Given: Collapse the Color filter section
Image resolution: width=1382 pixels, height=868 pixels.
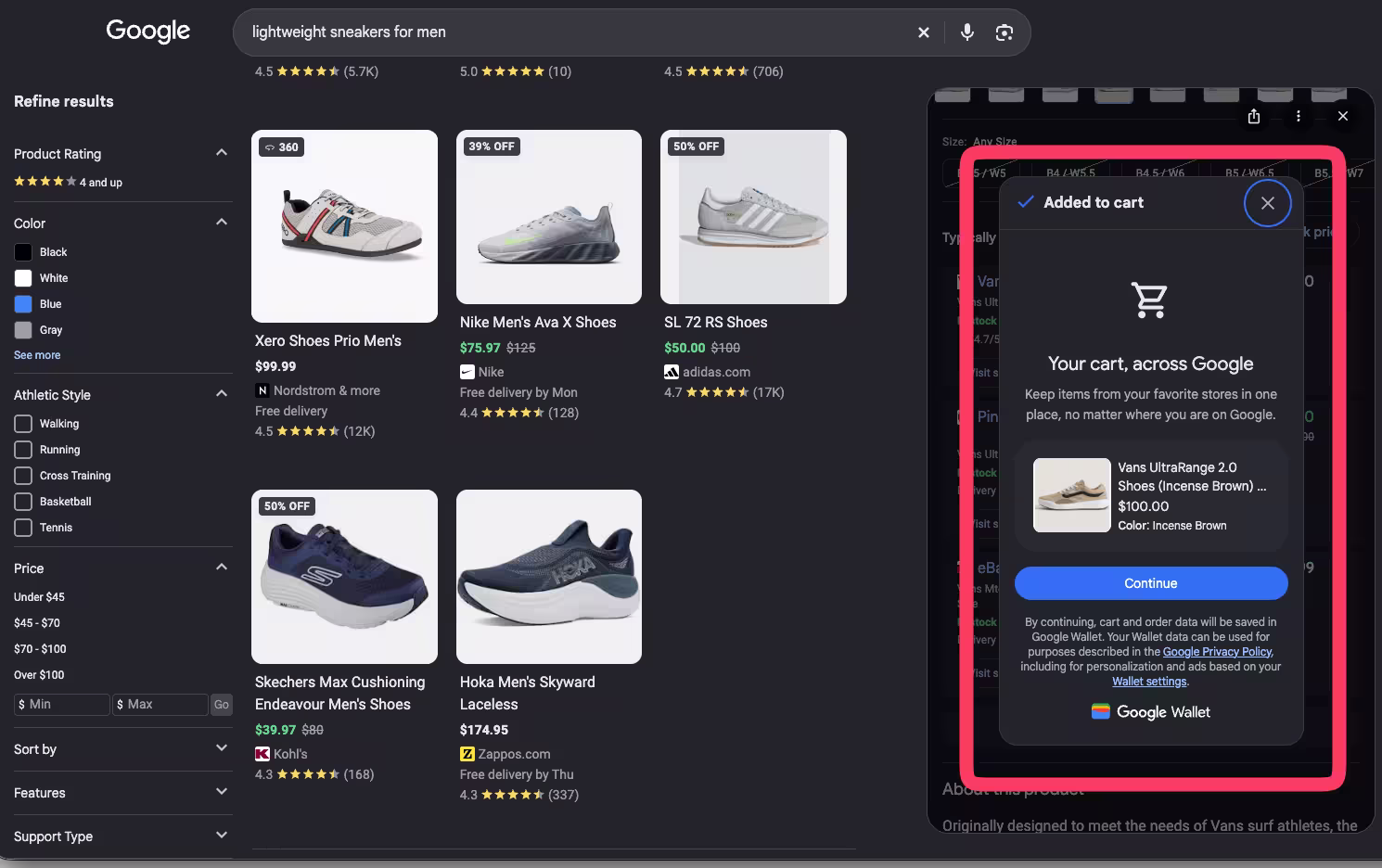Looking at the screenshot, I should (222, 223).
